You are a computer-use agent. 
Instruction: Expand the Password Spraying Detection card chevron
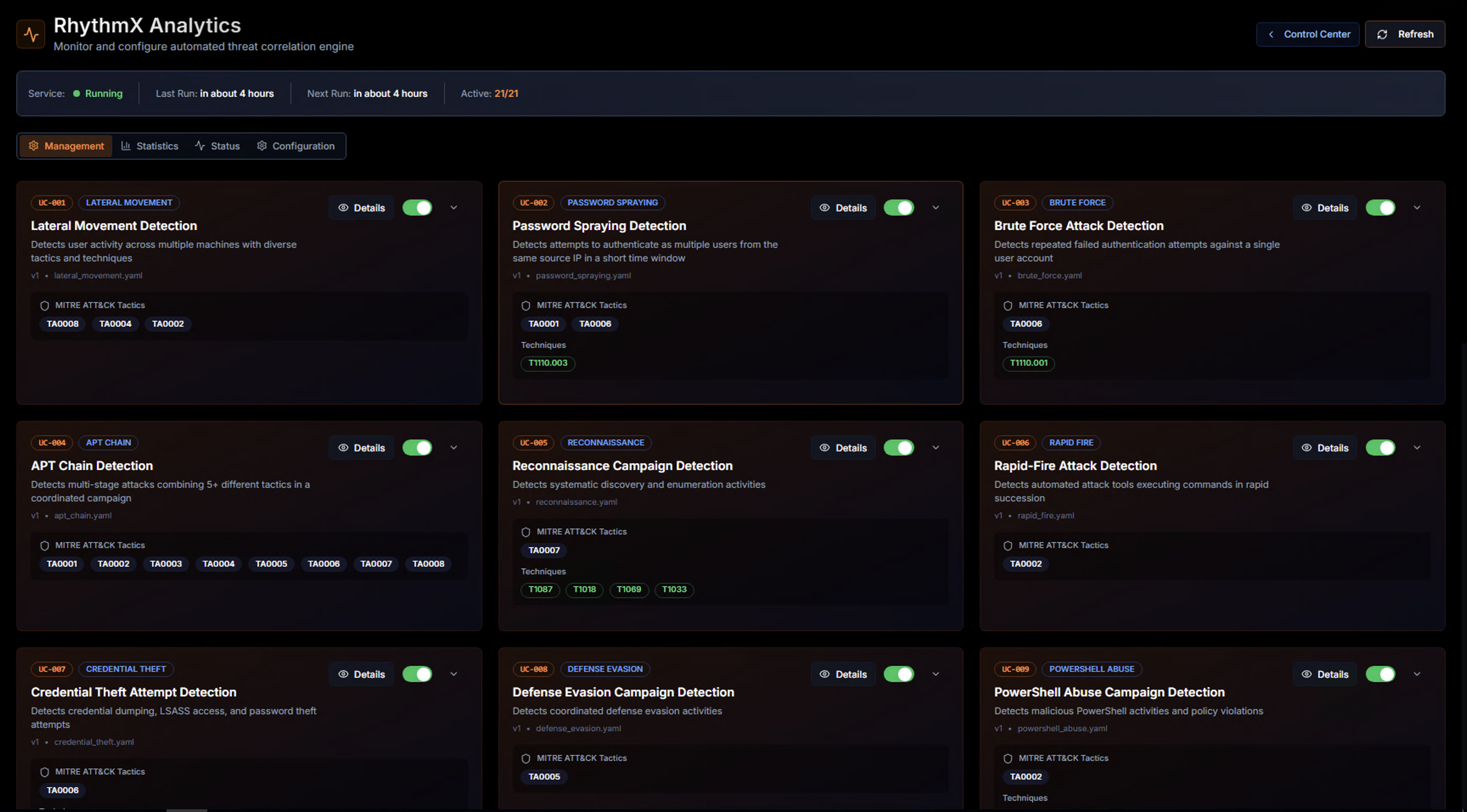click(936, 208)
